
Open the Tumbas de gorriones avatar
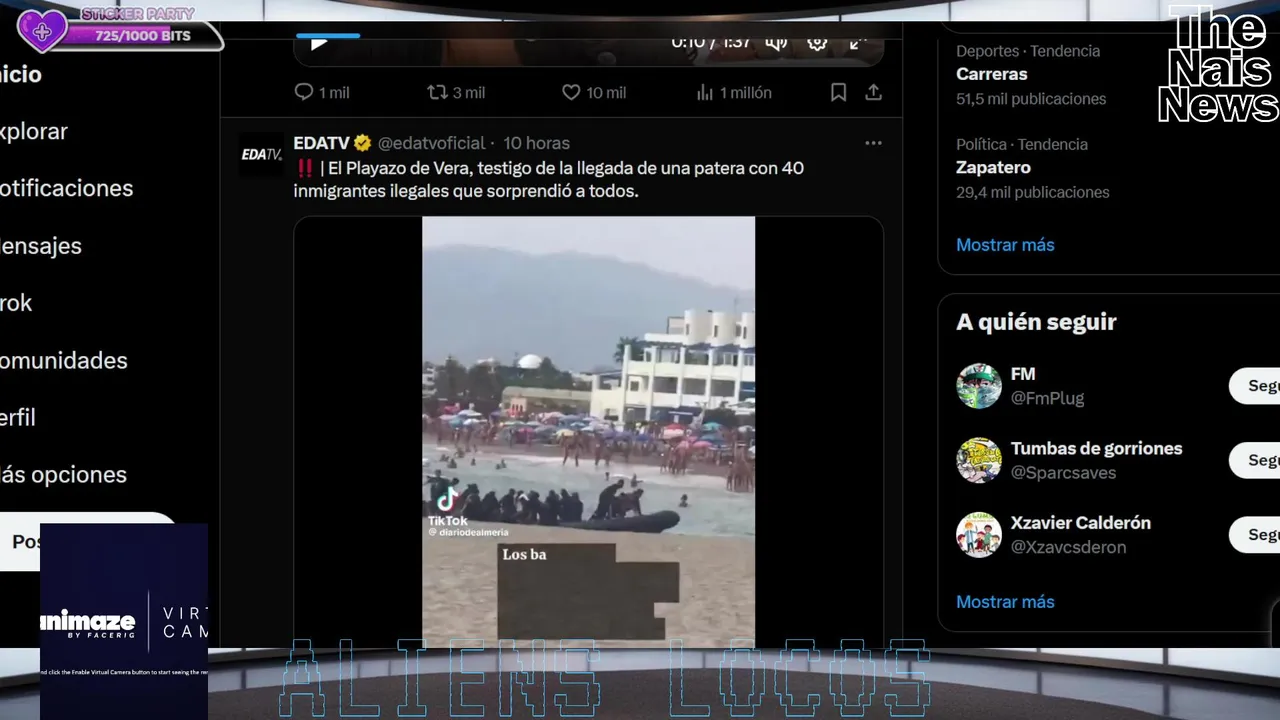(979, 460)
